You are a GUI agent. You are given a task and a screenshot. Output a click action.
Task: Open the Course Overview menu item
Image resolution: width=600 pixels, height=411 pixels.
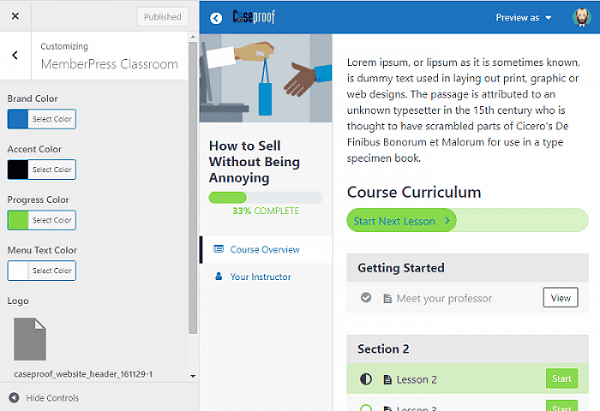click(266, 250)
